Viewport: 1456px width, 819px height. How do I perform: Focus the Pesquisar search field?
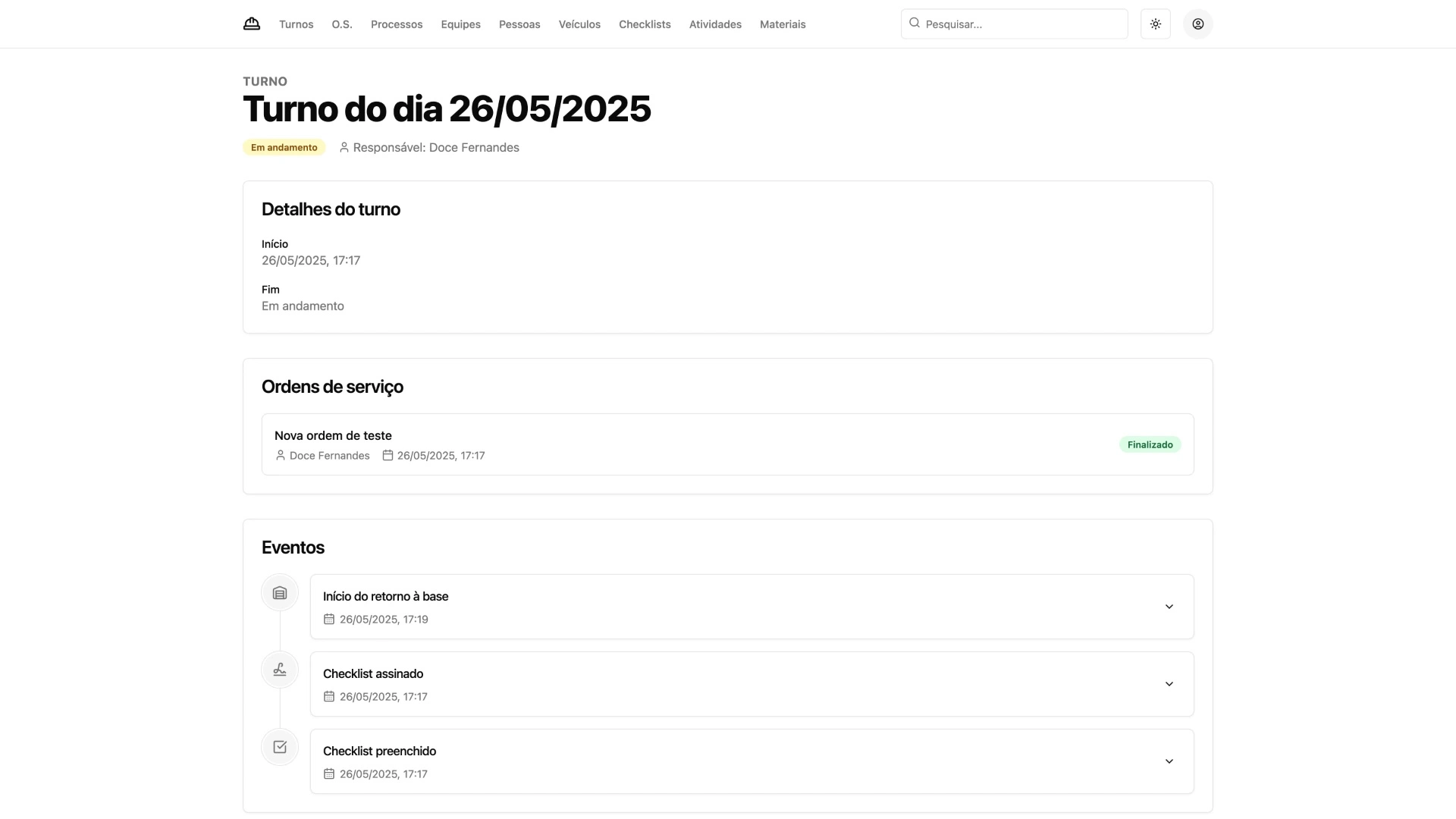1024,24
